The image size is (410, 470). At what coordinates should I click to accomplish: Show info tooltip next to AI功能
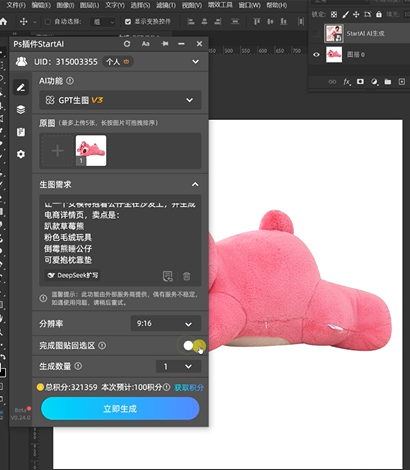tap(70, 81)
